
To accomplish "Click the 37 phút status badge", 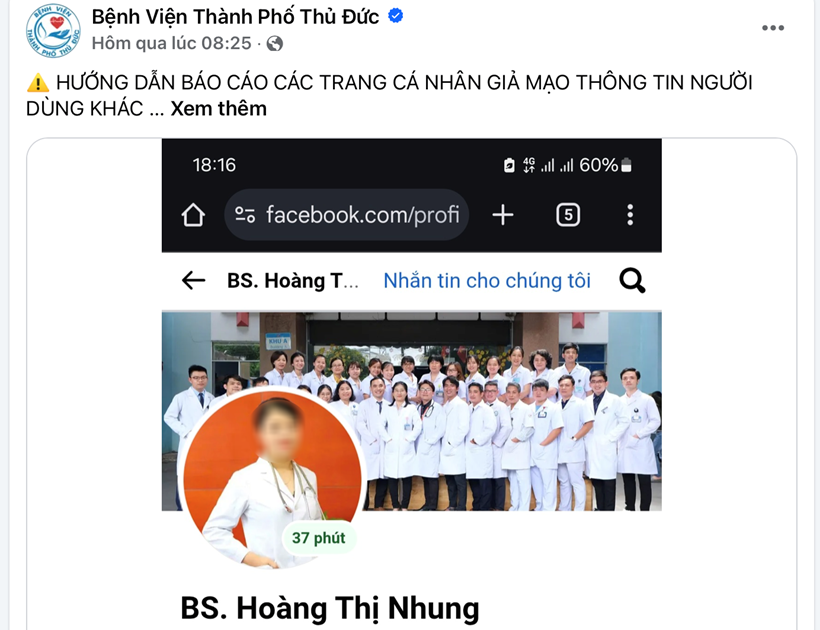I will 319,538.
